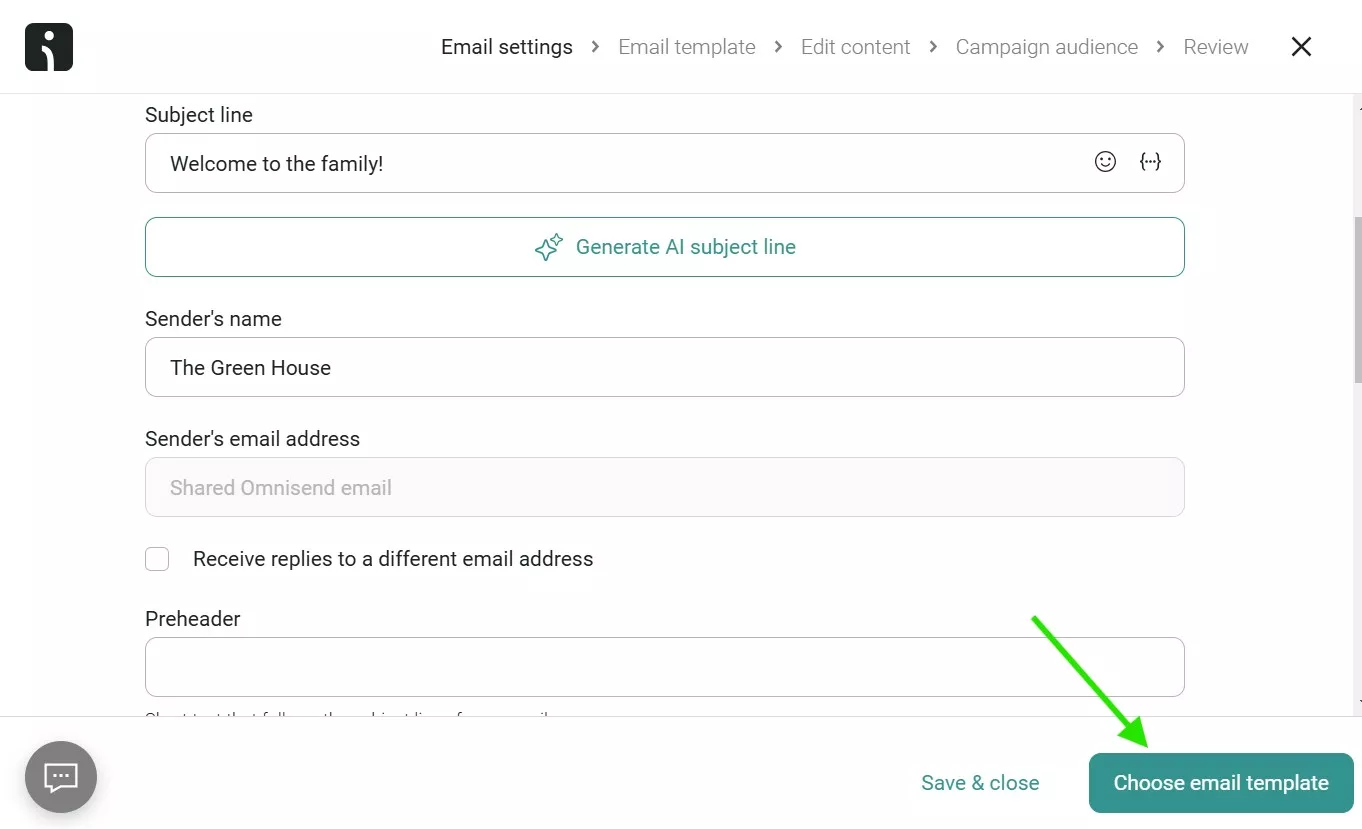
Task: Close the campaign wizard with X
Action: (1301, 47)
